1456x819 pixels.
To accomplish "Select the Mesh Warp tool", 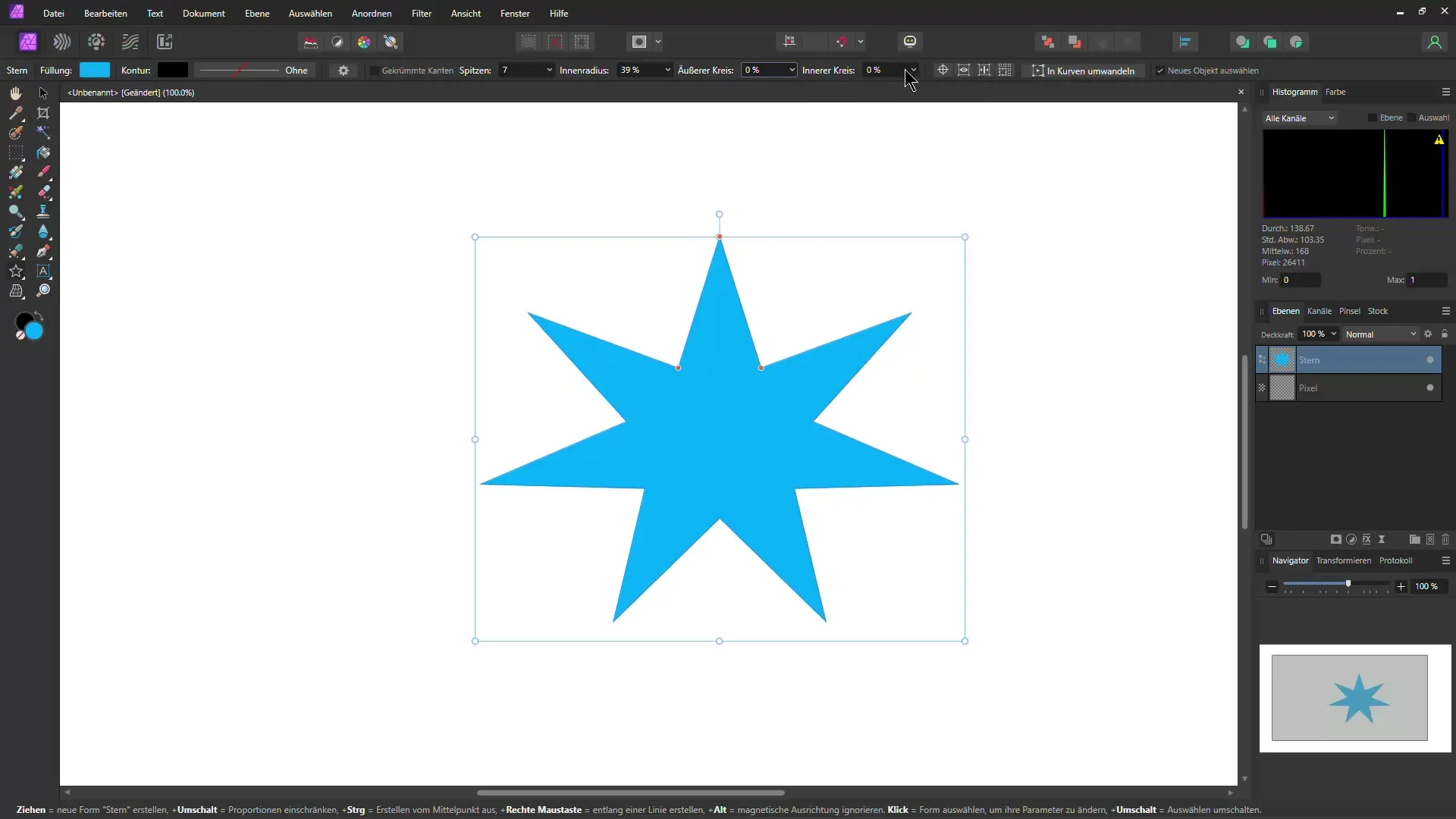I will click(x=16, y=290).
